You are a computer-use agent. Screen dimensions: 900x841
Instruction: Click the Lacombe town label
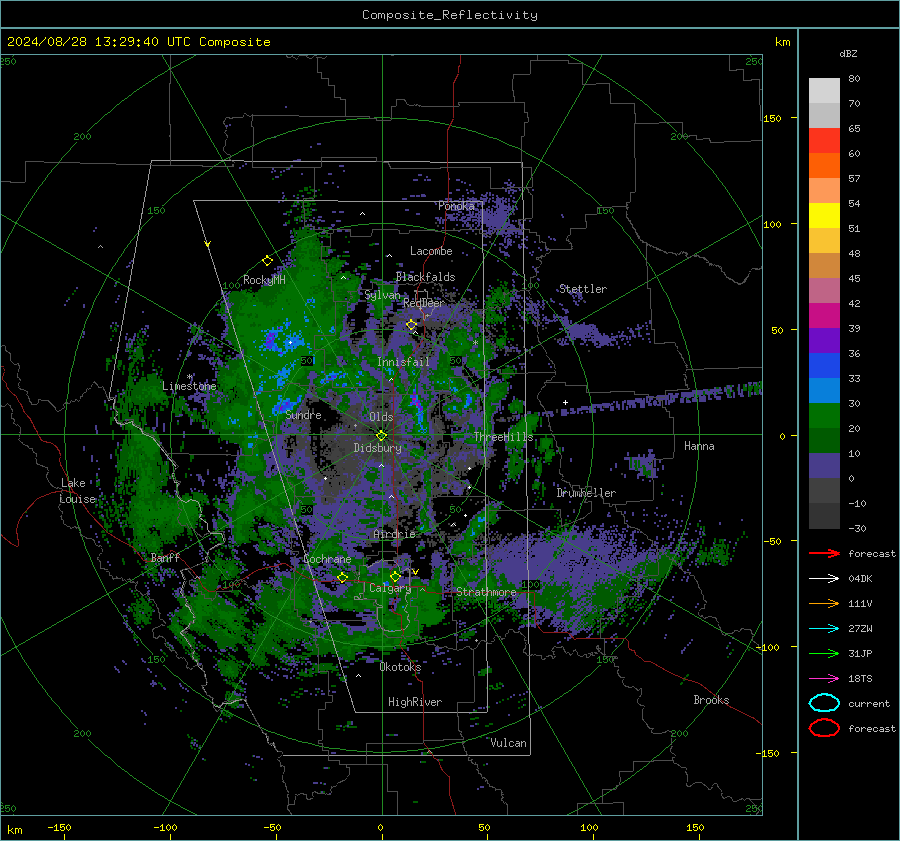tap(431, 251)
